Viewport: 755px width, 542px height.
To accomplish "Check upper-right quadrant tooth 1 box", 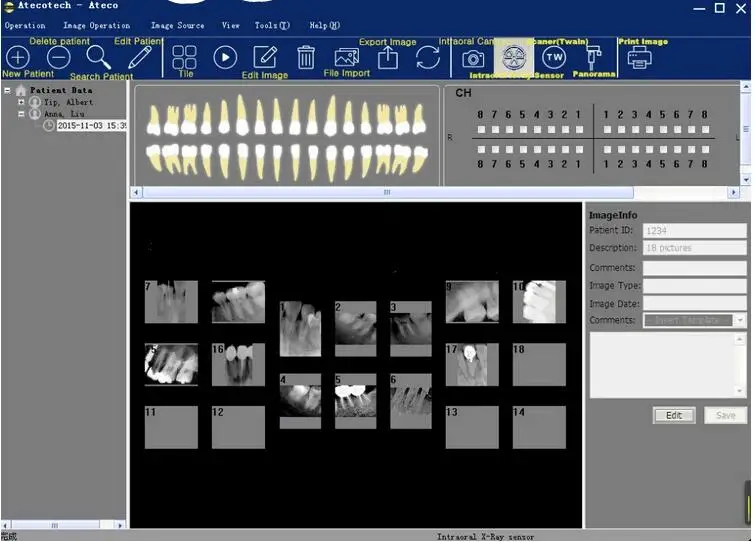I will [607, 130].
